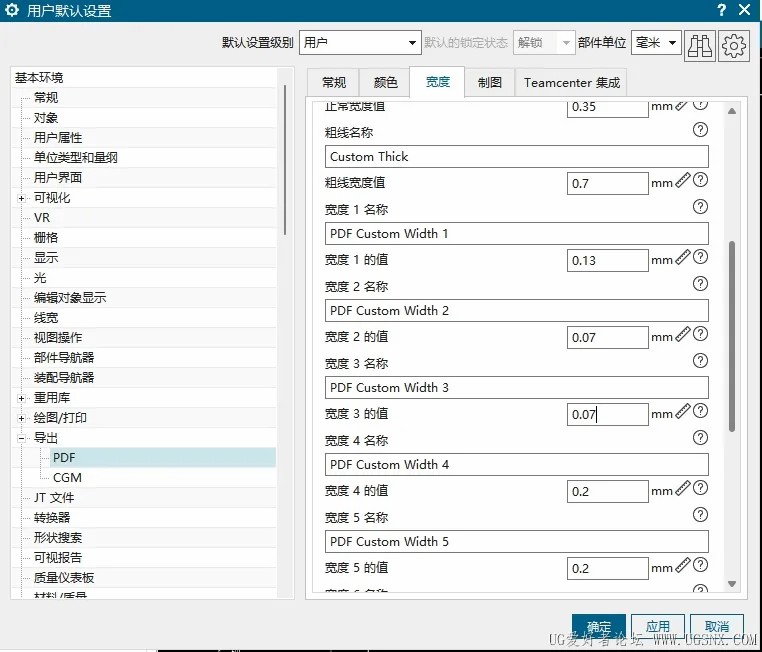Collapse the 导出 tree node
The width and height of the screenshot is (762, 652).
(x=21, y=438)
